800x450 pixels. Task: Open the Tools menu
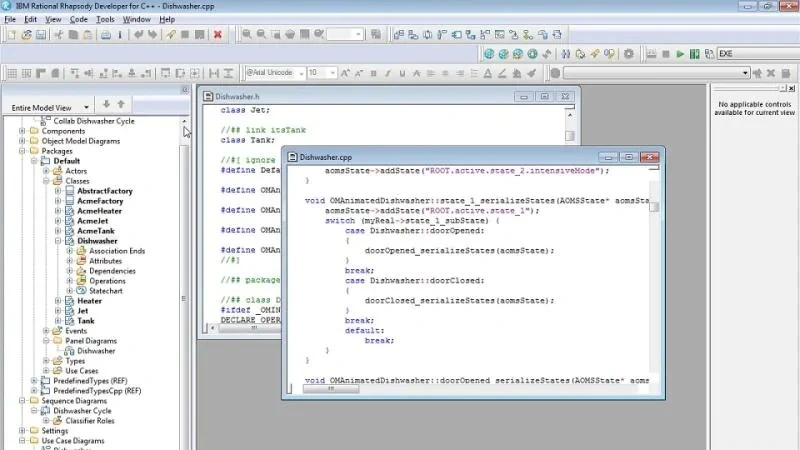(x=105, y=19)
